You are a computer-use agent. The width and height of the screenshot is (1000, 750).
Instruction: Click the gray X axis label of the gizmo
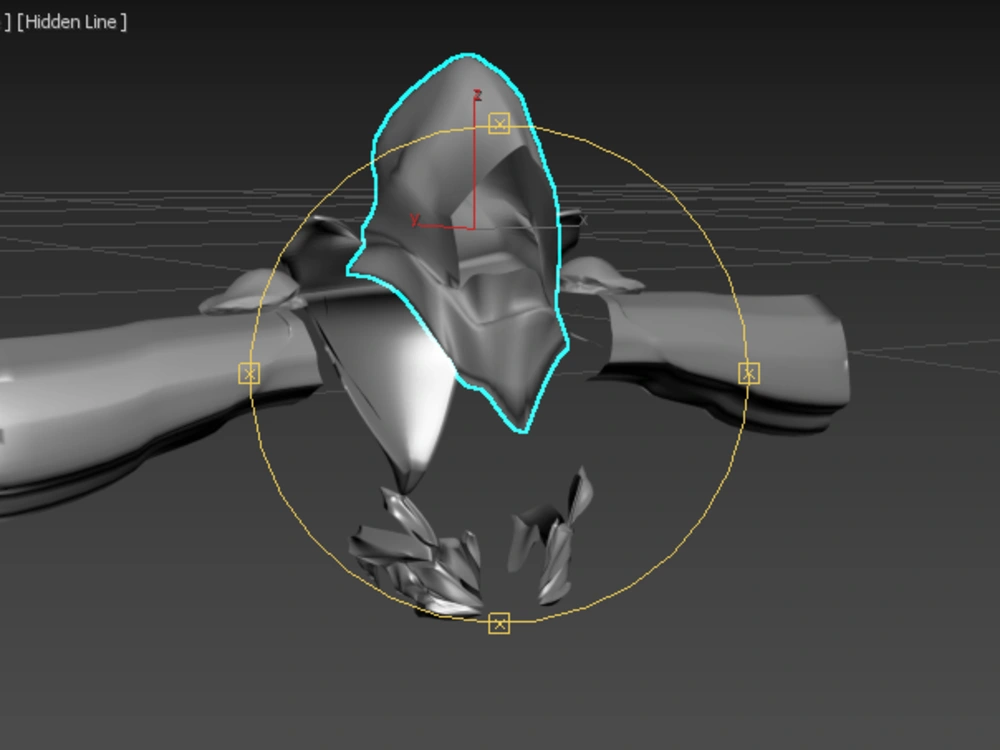point(583,220)
